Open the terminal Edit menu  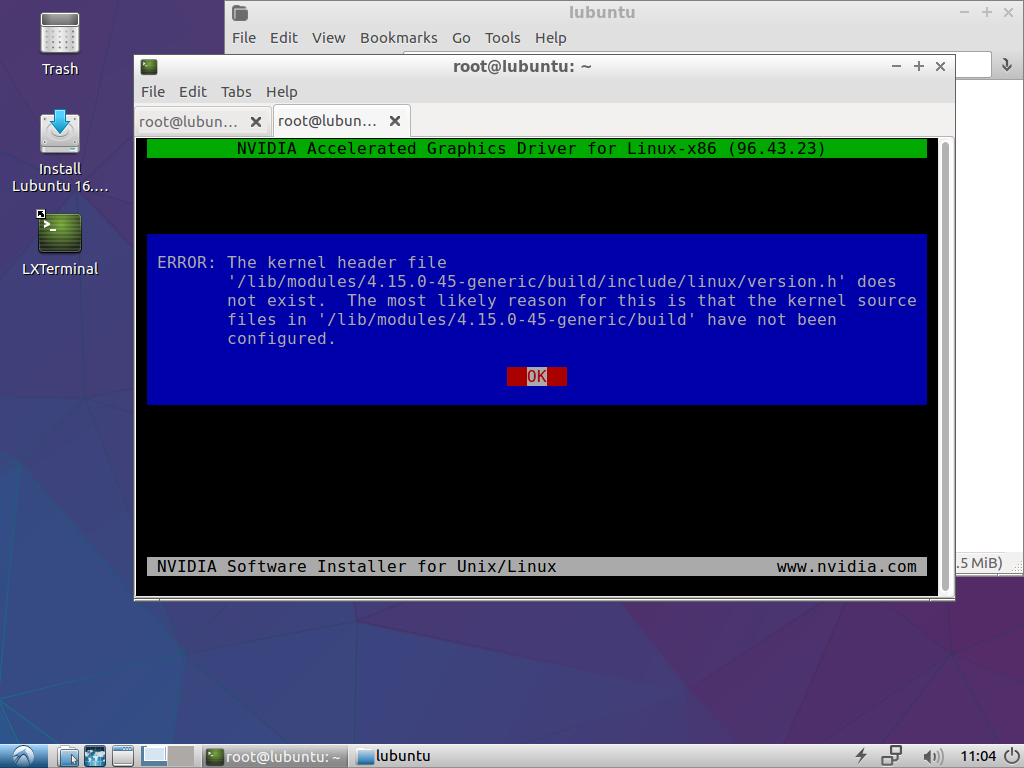193,91
